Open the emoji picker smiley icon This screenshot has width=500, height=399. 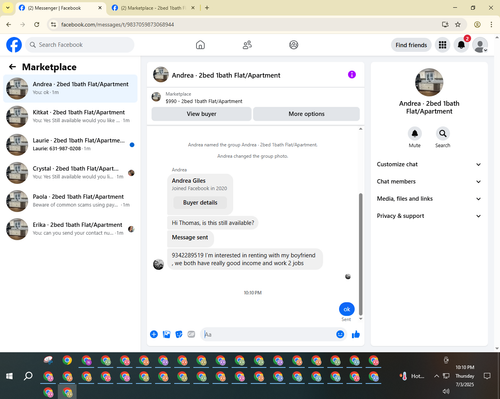click(x=340, y=334)
